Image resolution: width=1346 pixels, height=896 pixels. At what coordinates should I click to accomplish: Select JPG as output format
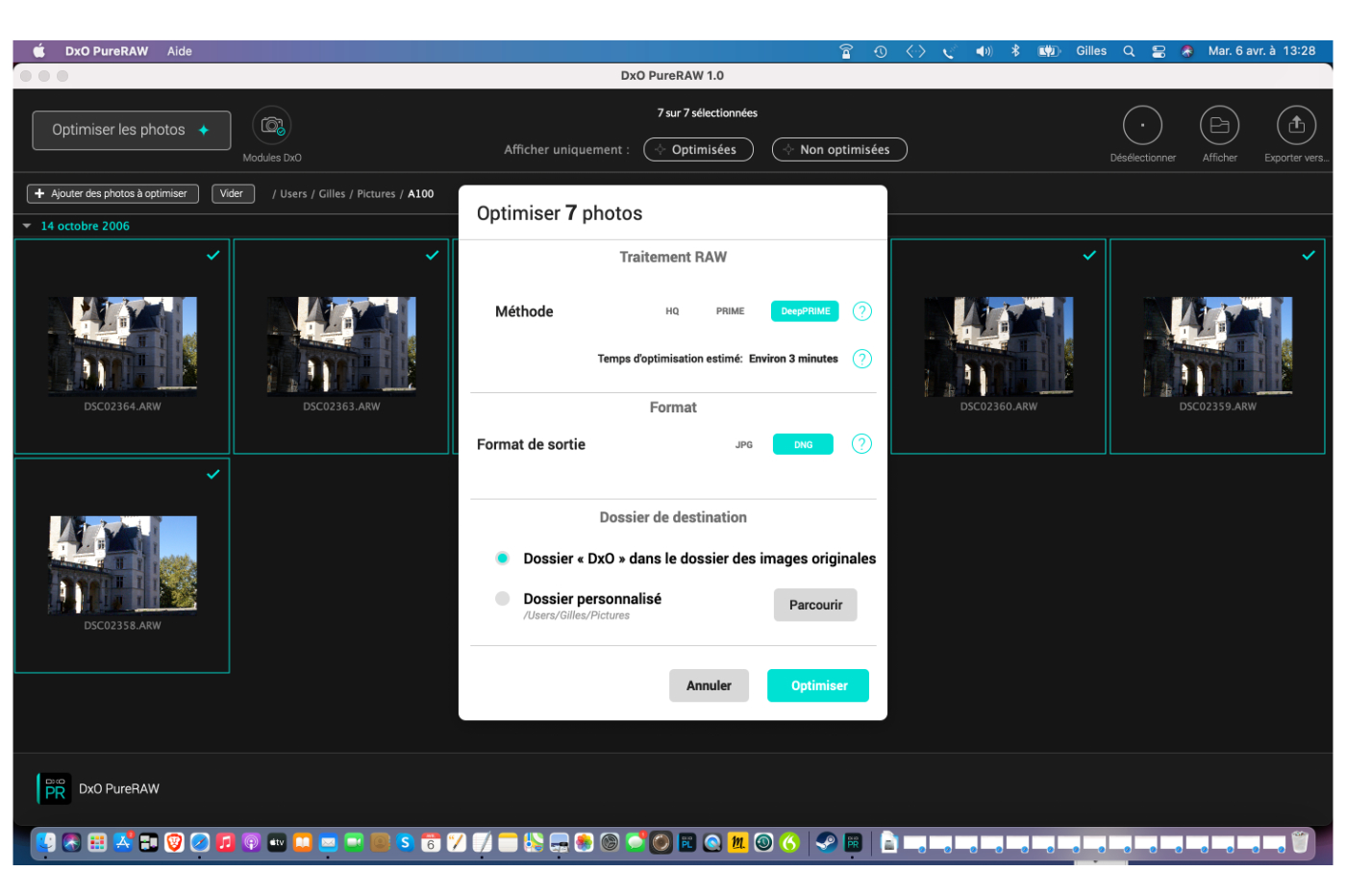[744, 445]
